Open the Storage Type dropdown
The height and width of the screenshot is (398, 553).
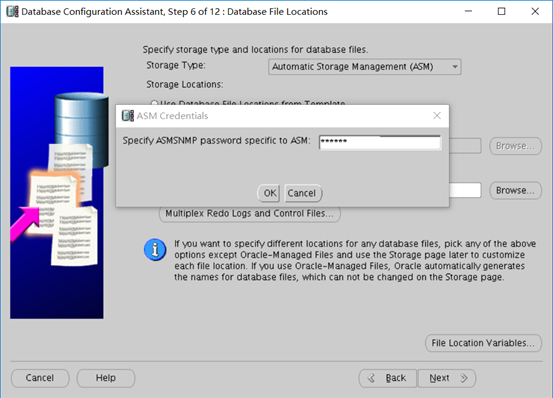tap(364, 67)
